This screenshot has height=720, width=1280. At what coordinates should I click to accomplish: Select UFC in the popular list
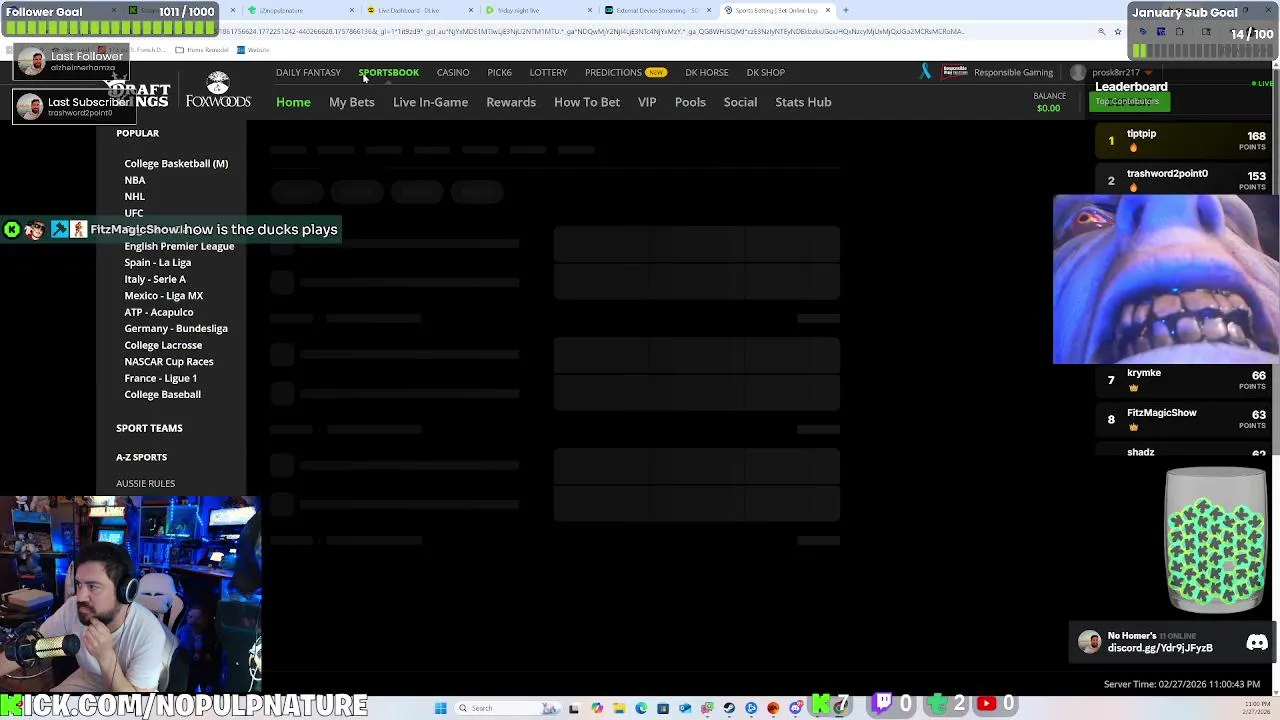[x=133, y=213]
